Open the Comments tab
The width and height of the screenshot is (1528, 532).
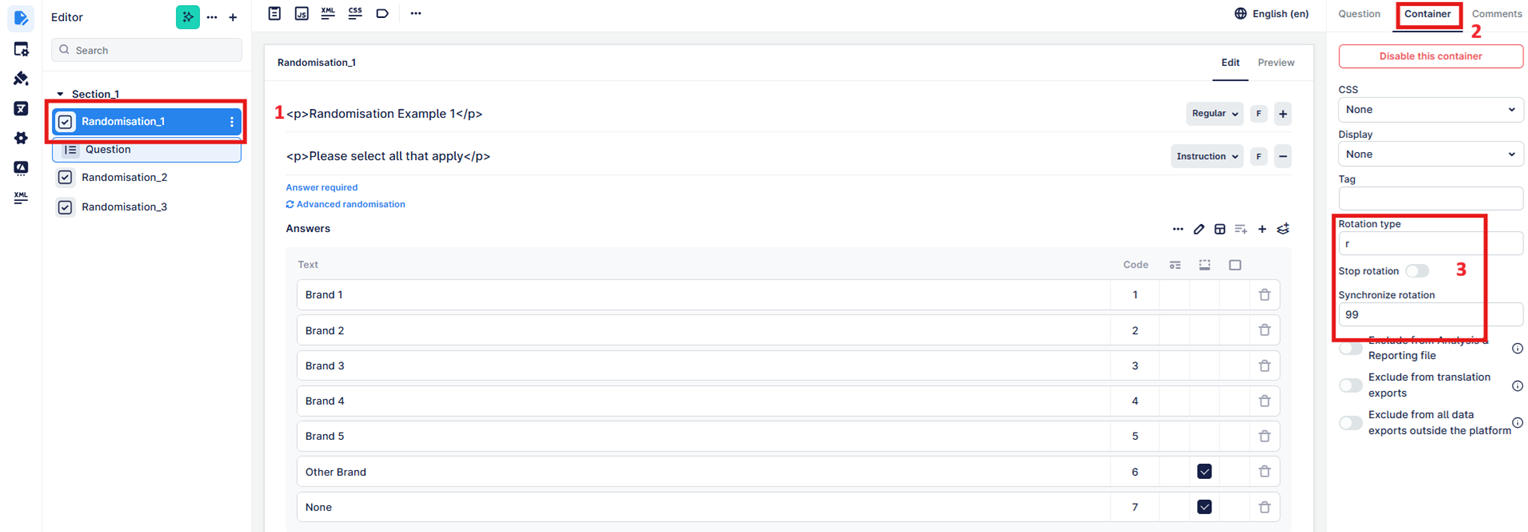click(x=1496, y=14)
